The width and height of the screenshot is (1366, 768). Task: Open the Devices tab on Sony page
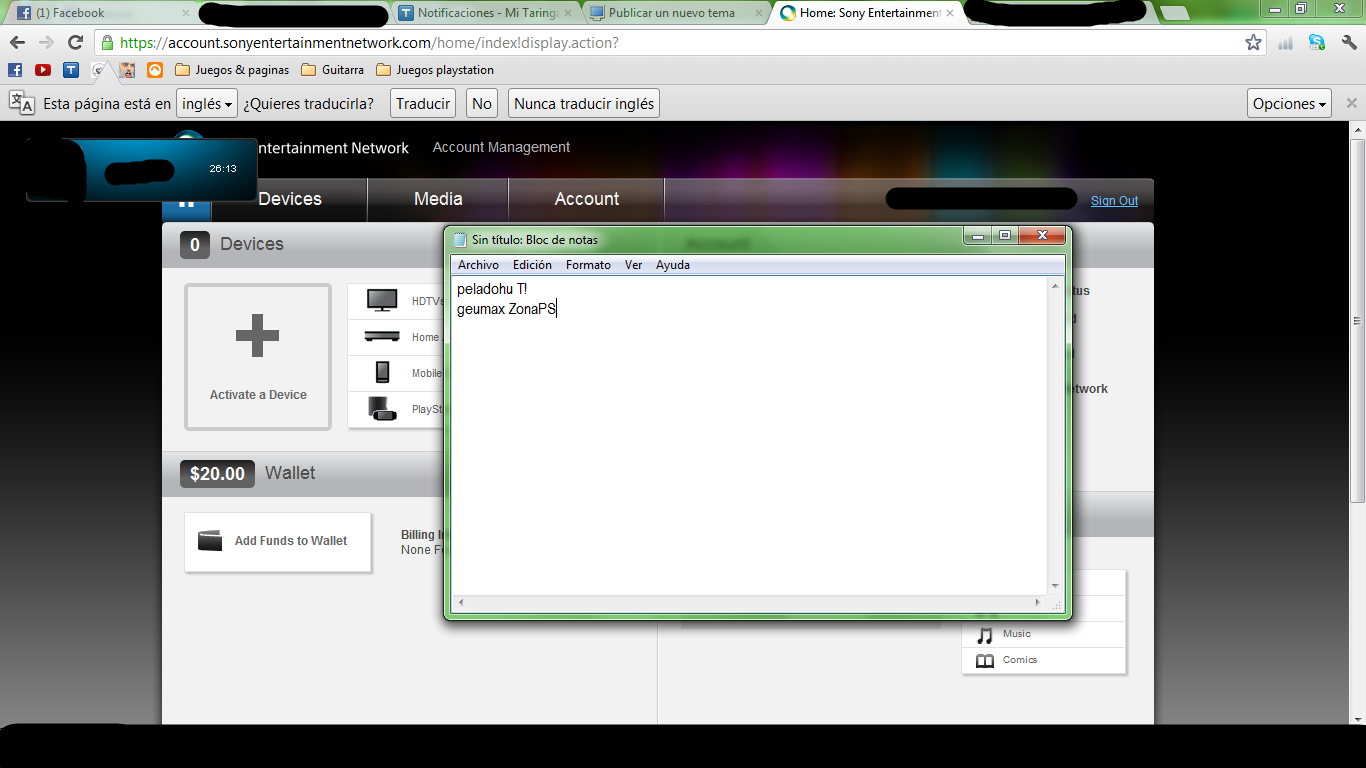[290, 199]
